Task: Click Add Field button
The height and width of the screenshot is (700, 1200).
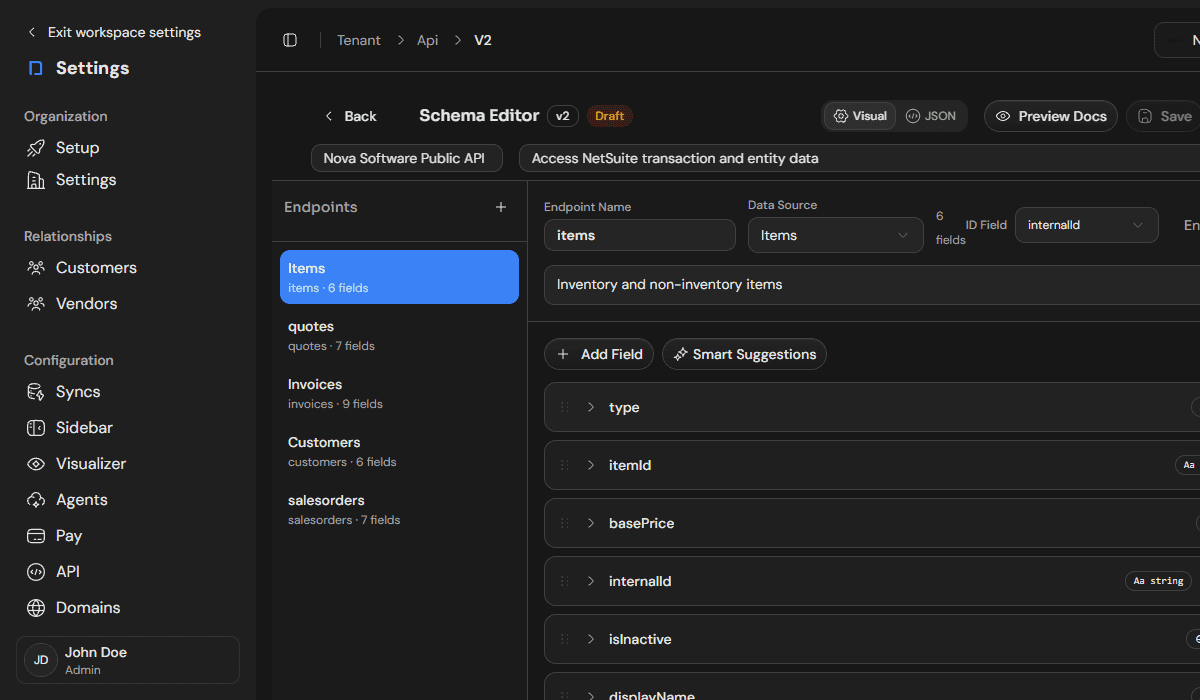Action: tap(599, 354)
